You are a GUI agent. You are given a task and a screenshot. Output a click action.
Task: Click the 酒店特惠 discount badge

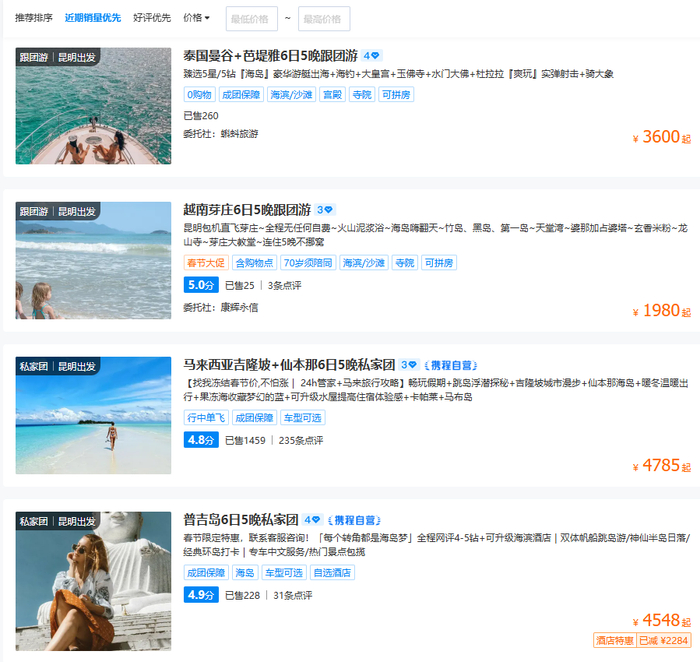[x=614, y=641]
